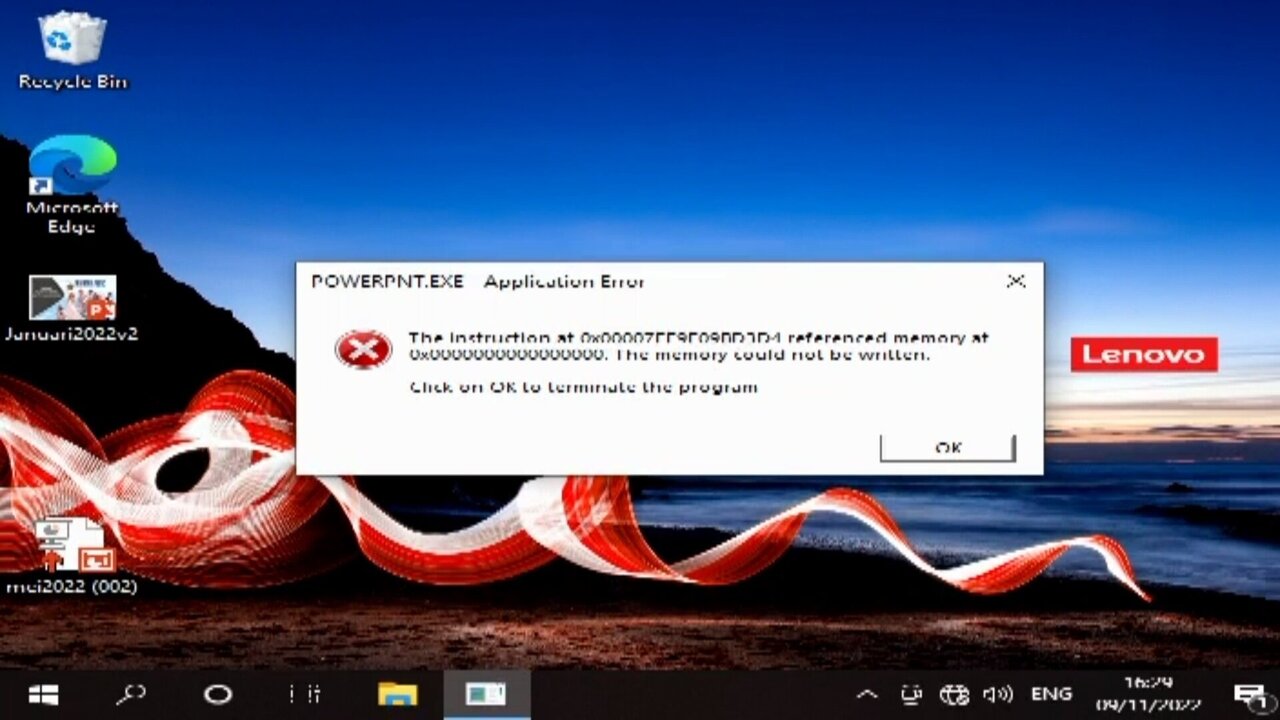
Task: Switch to the active app in taskbar
Action: 486,694
